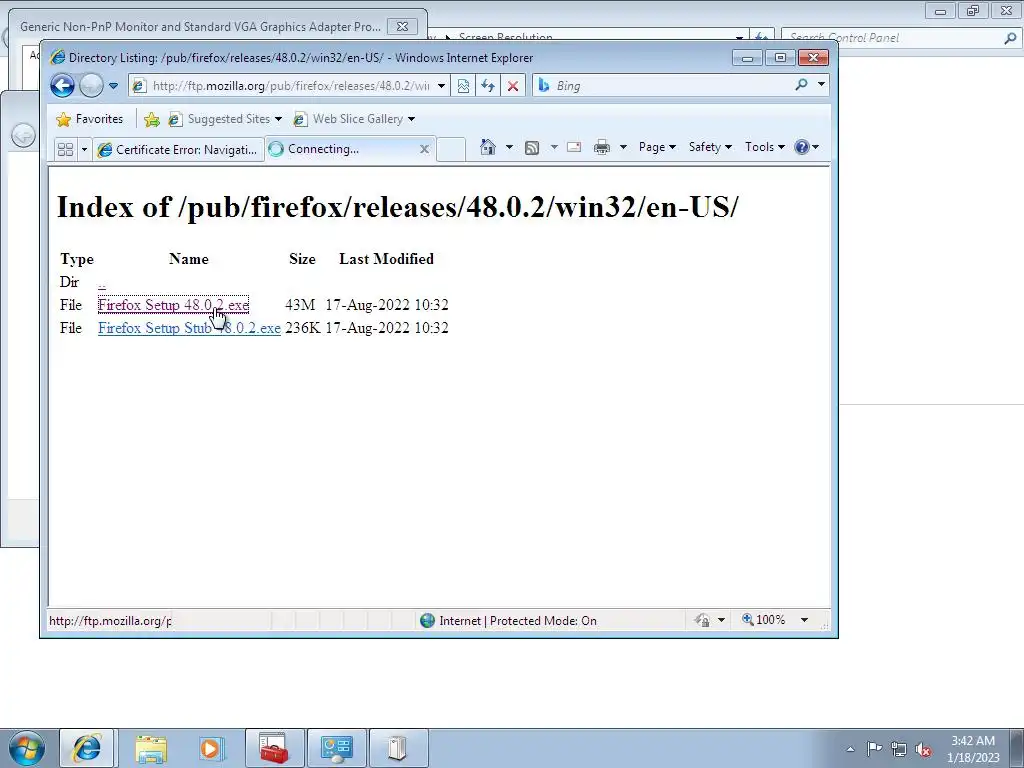Expand the tab list dropdown arrow
The height and width of the screenshot is (768, 1024).
[84, 150]
